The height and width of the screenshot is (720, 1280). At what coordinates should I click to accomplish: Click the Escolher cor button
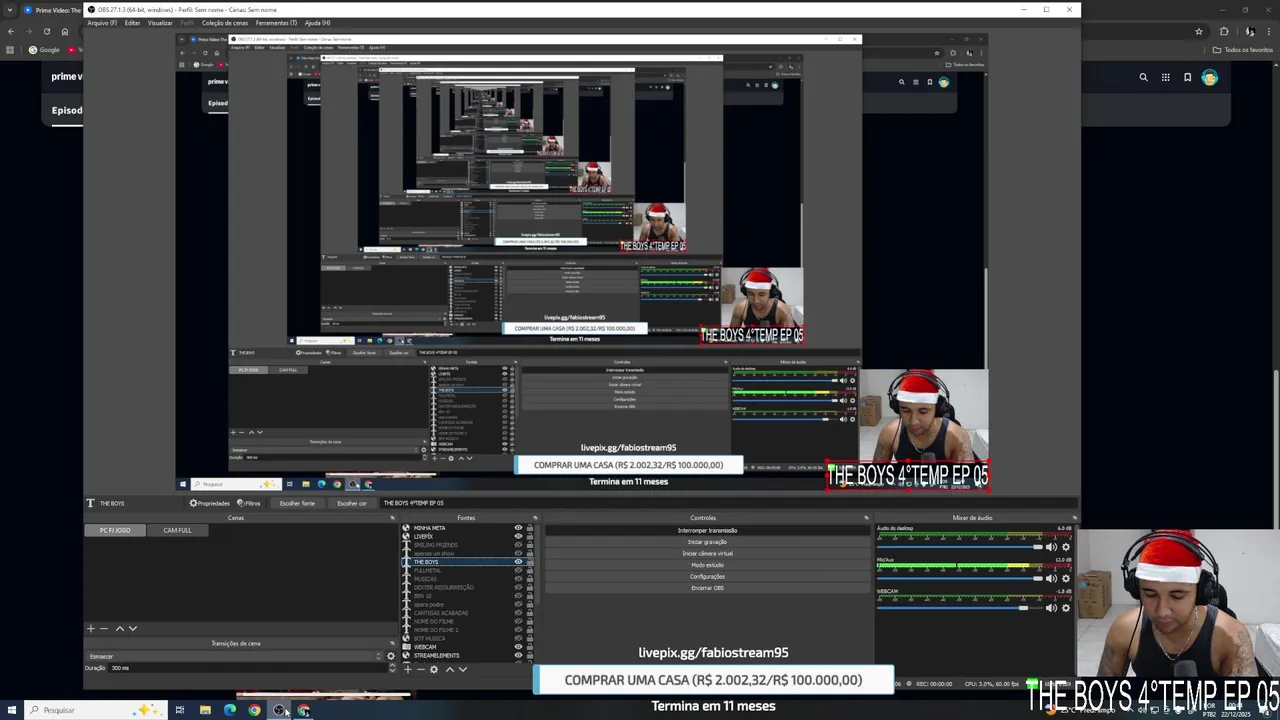(x=352, y=503)
